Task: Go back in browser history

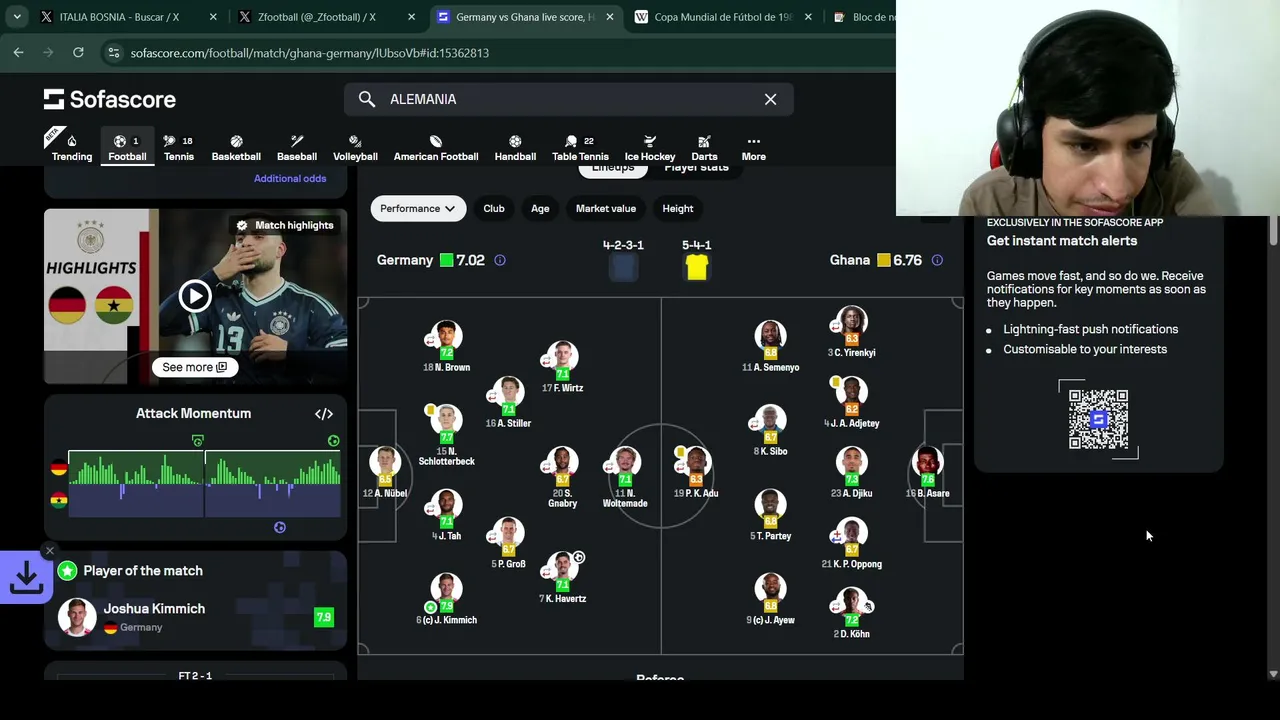Action: (x=19, y=53)
